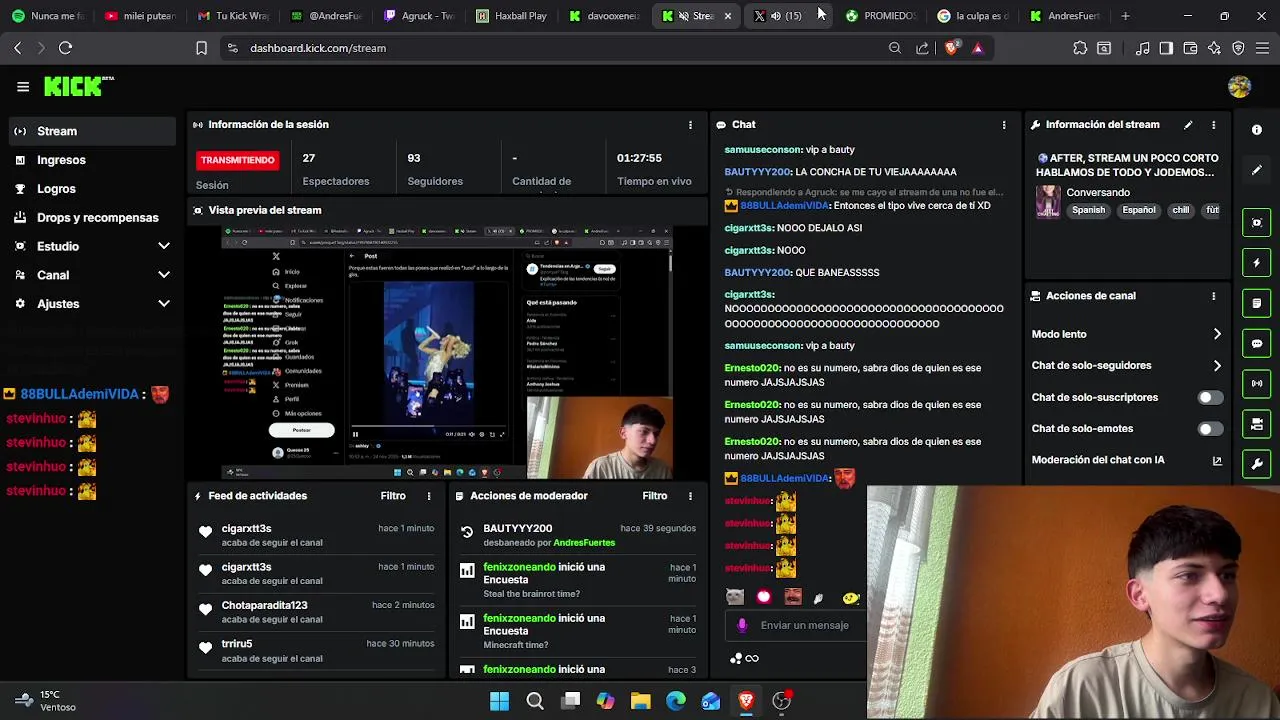Click the AndresFuertes link in moderator actions
The image size is (1280, 720).
(x=584, y=543)
